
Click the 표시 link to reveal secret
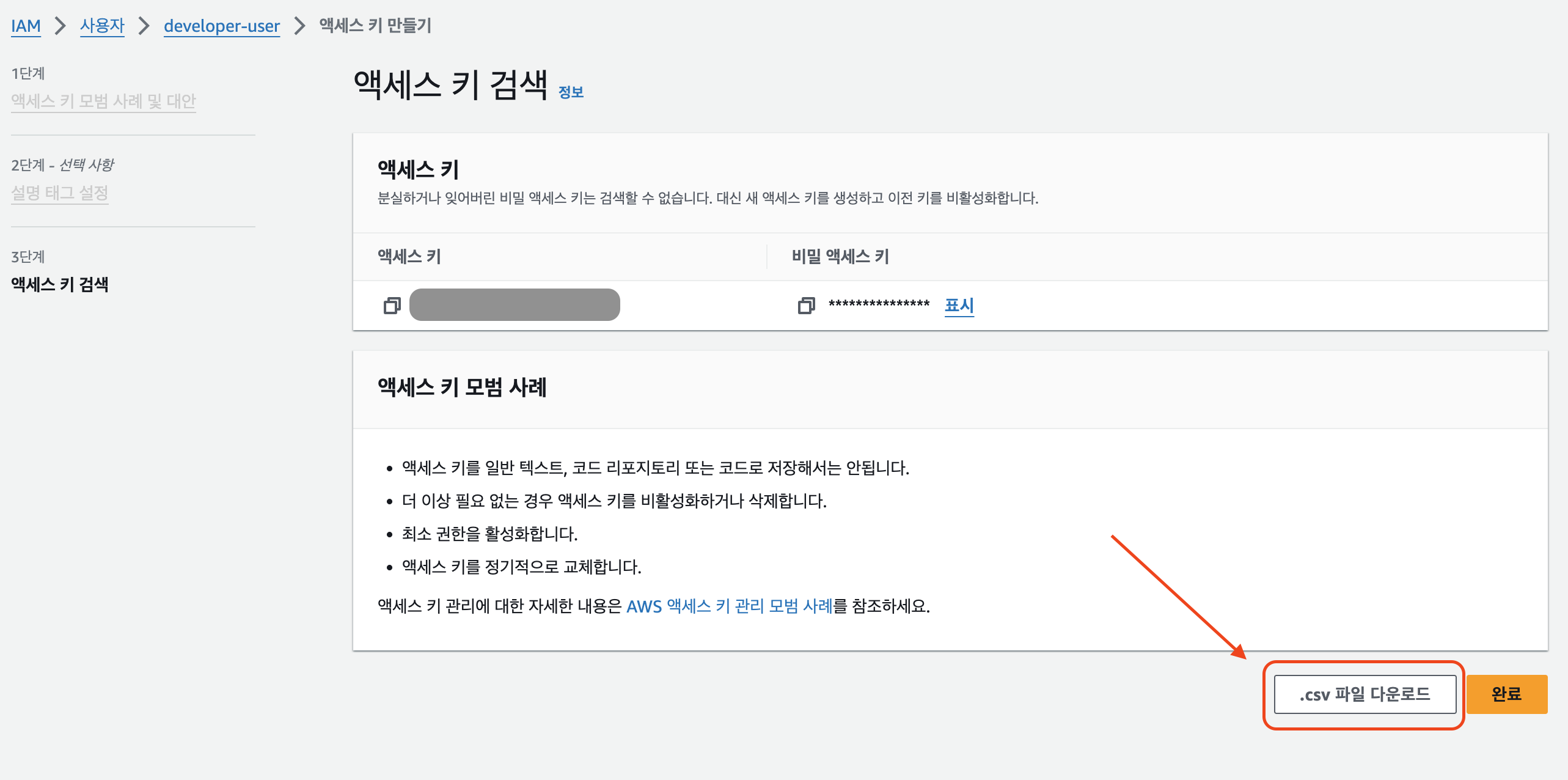tap(959, 305)
